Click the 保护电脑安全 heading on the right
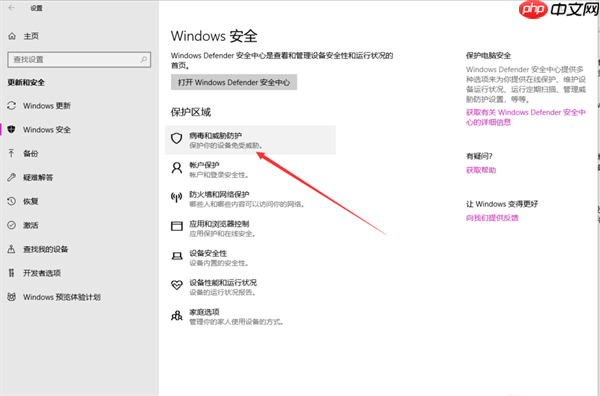Image resolution: width=600 pixels, height=396 pixels. [x=488, y=55]
